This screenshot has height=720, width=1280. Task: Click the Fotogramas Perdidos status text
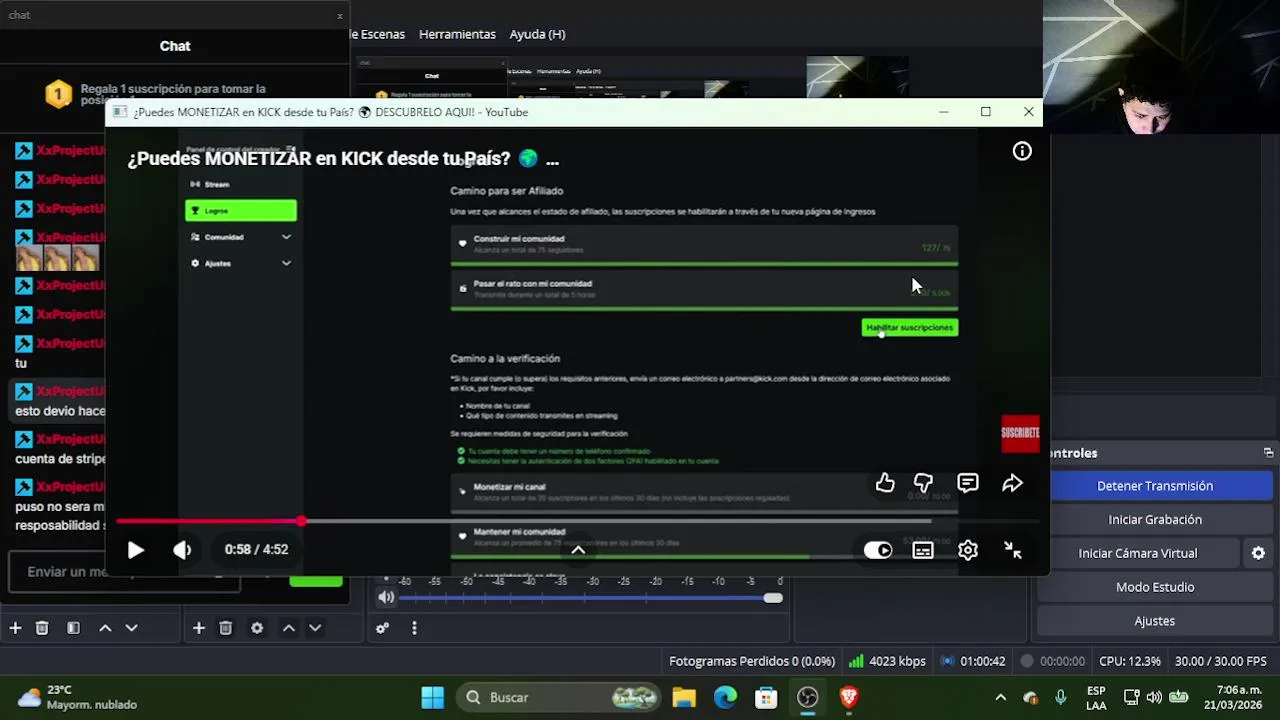[x=752, y=661]
